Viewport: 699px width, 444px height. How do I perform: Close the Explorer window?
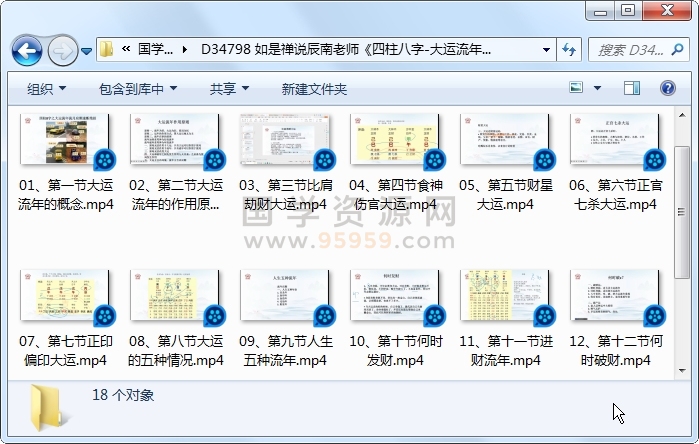667,11
